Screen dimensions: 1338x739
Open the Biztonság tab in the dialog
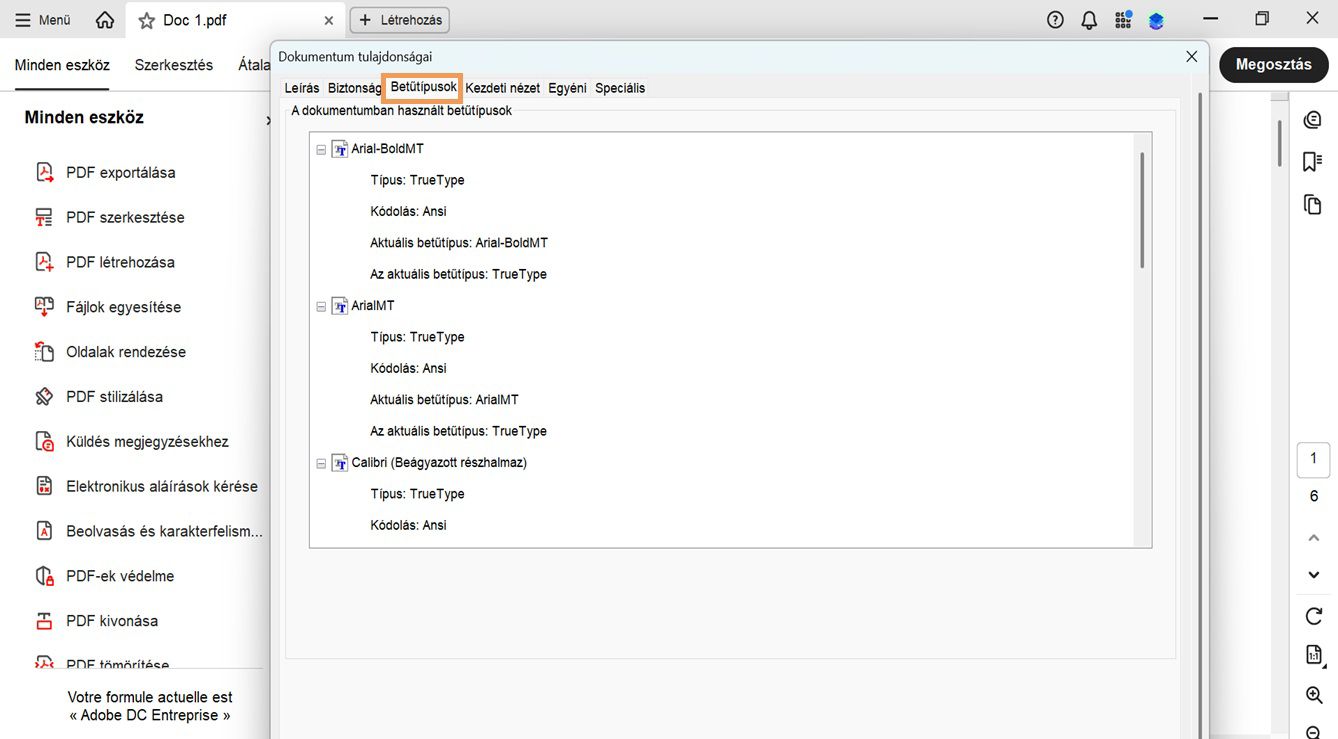click(355, 88)
